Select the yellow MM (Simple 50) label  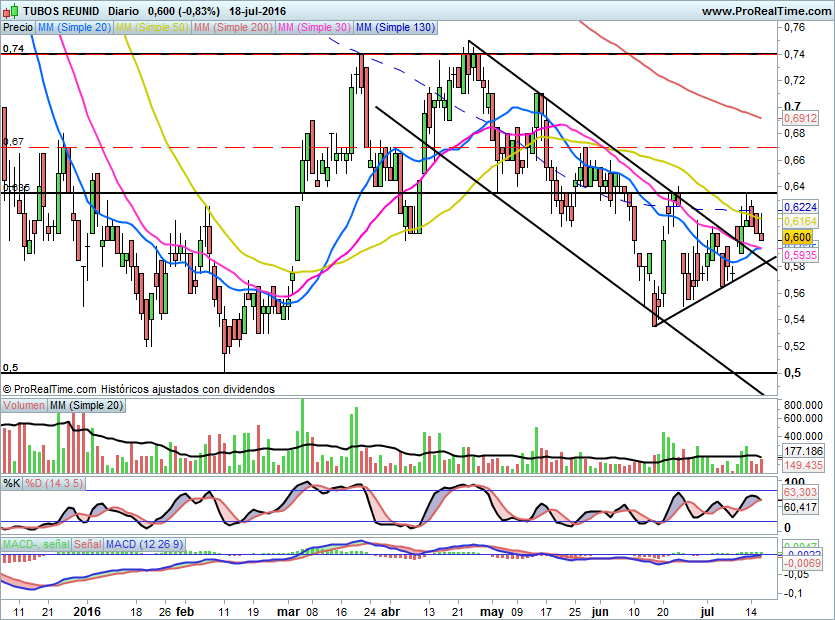[x=152, y=28]
